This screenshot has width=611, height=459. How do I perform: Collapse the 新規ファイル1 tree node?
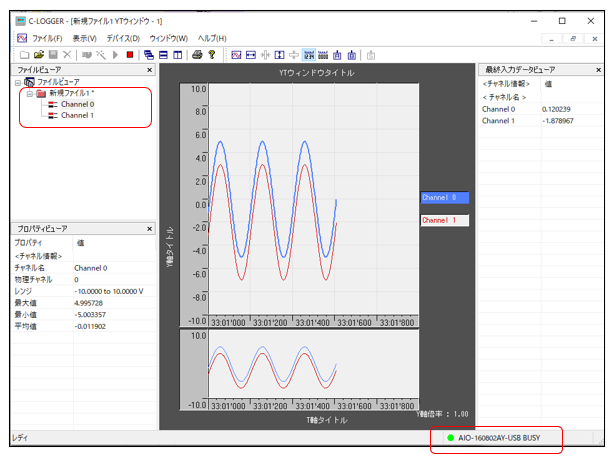[29, 93]
